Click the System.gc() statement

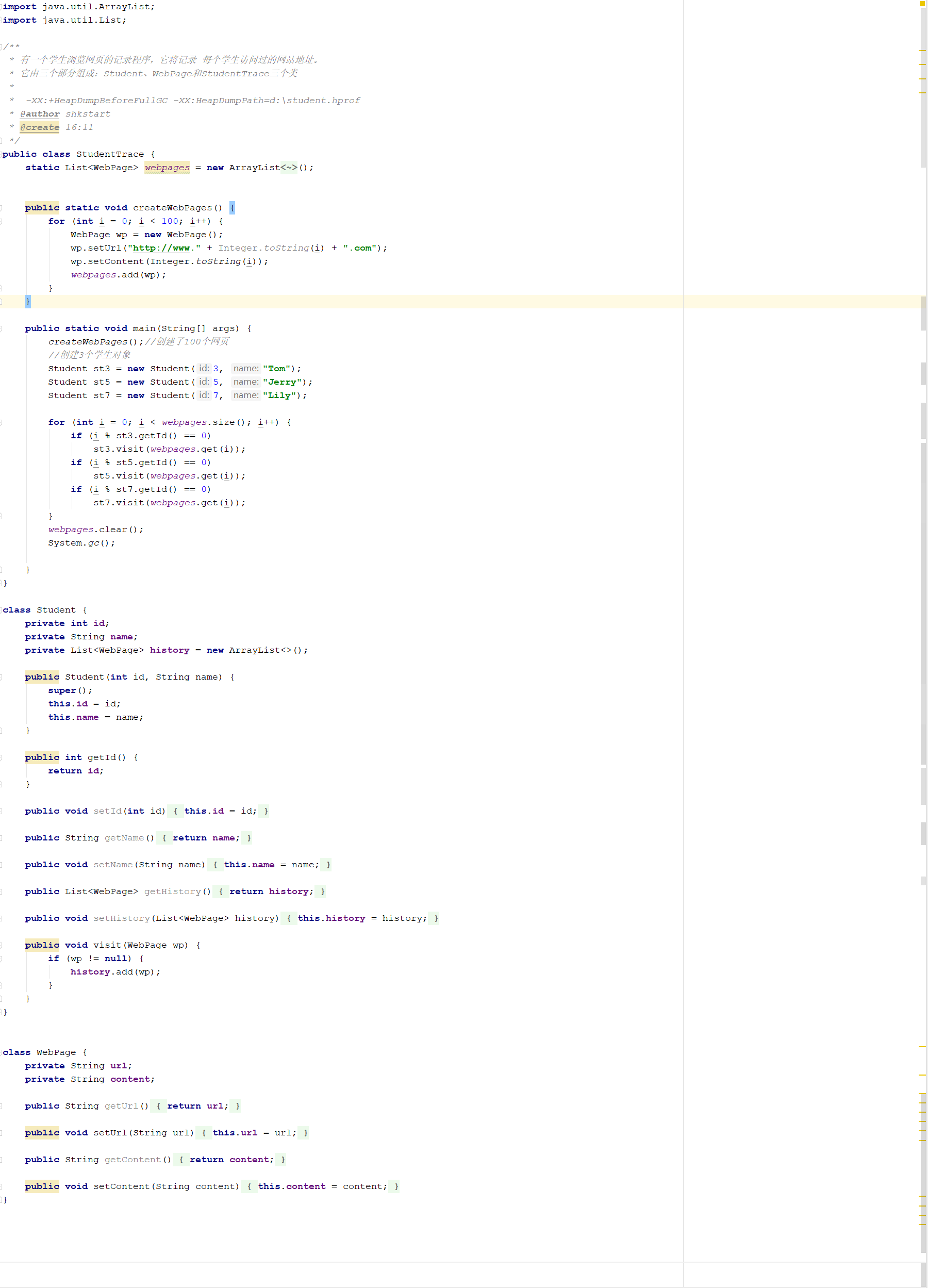click(x=81, y=543)
